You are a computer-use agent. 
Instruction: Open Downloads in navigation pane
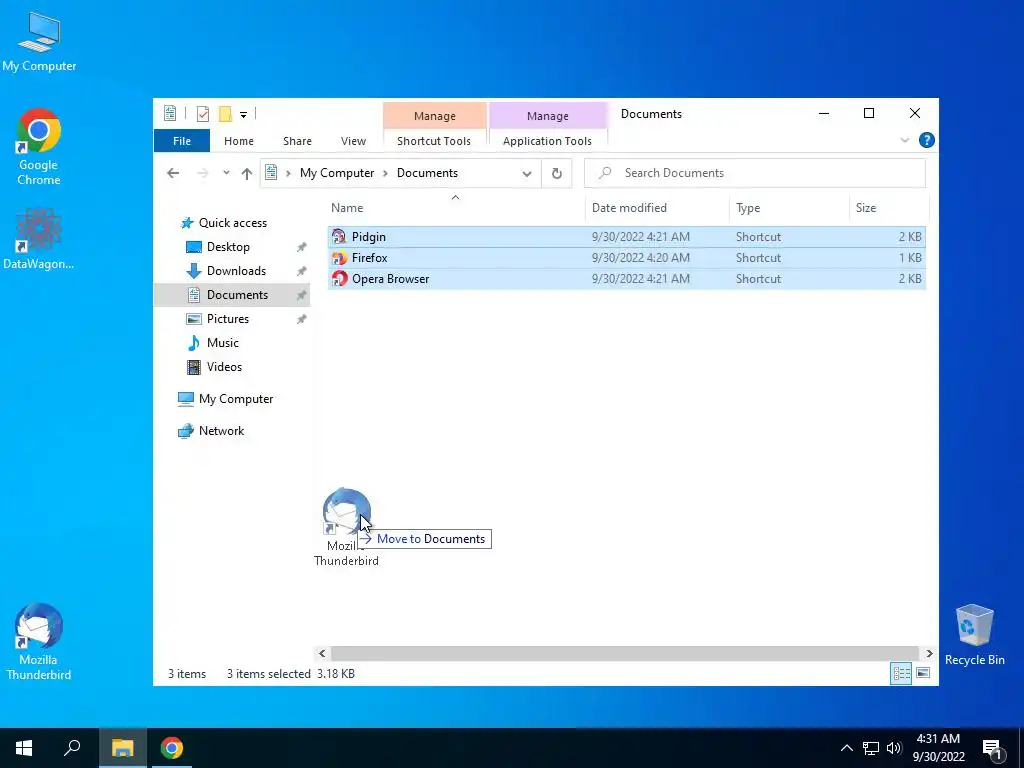pos(236,271)
